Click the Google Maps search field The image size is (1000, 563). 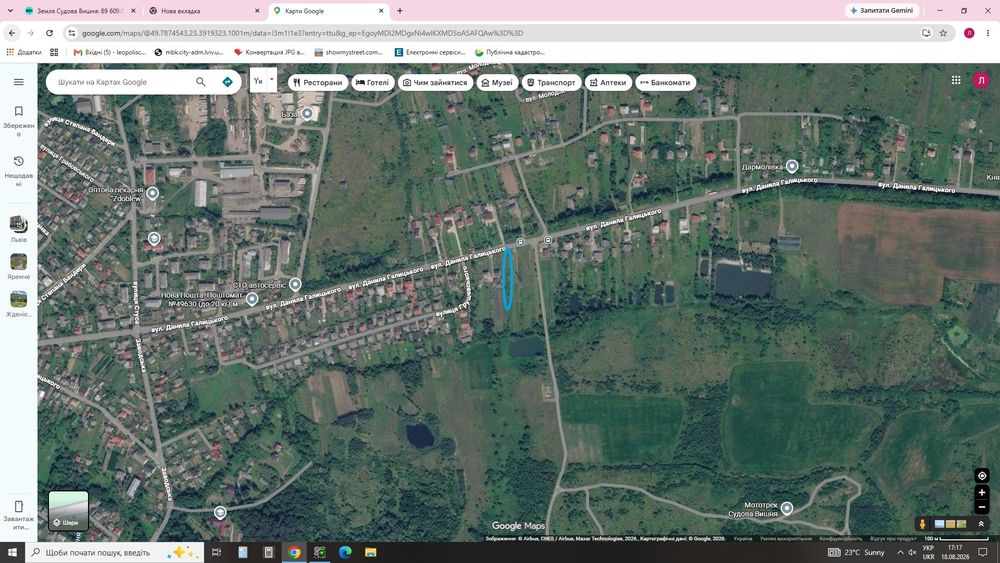tap(124, 82)
